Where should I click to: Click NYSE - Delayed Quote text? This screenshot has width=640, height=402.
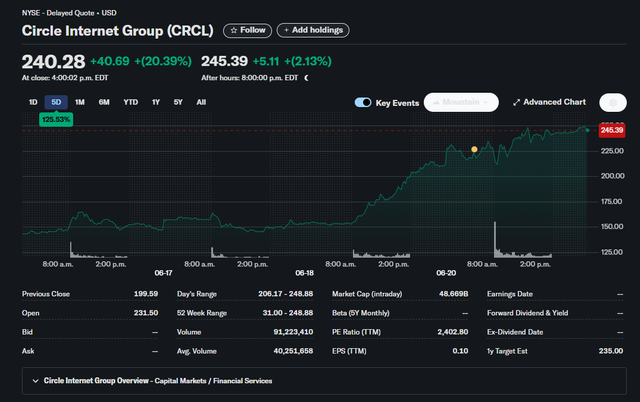(58, 13)
